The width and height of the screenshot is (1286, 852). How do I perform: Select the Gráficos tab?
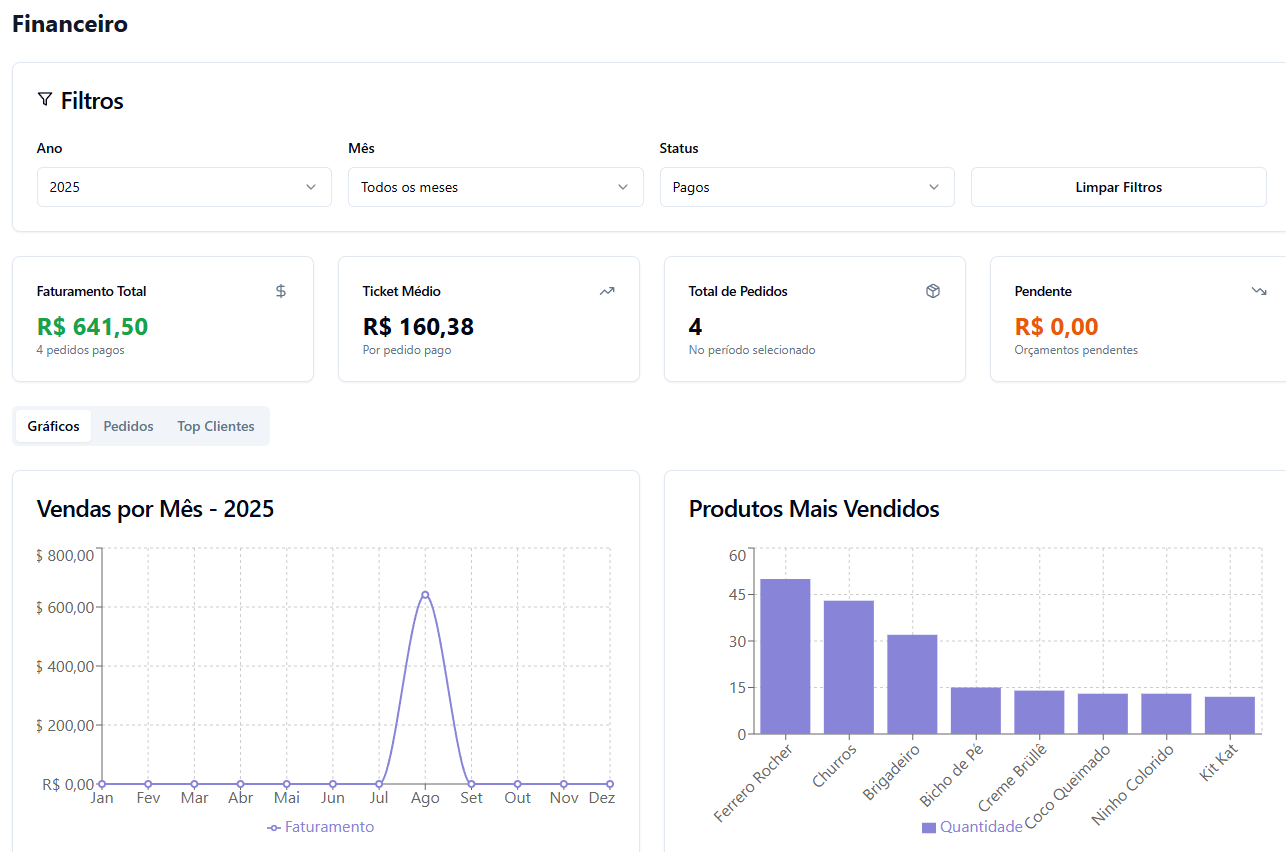tap(54, 426)
